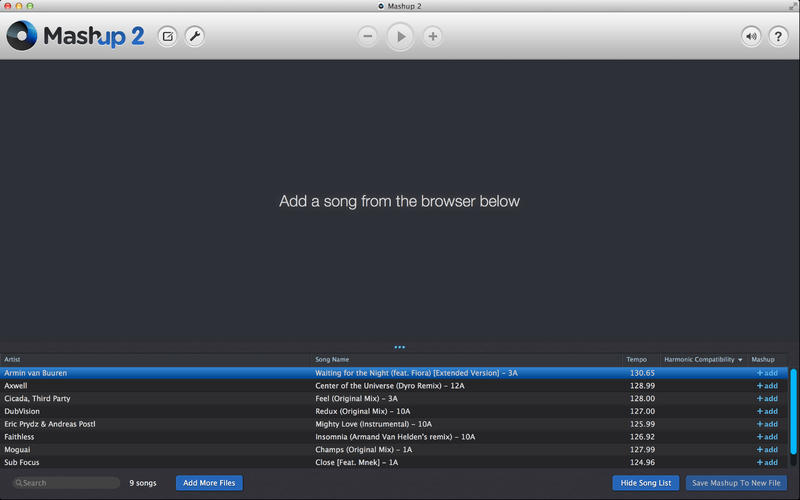
Task: Click the minus button beside play
Action: 367,36
